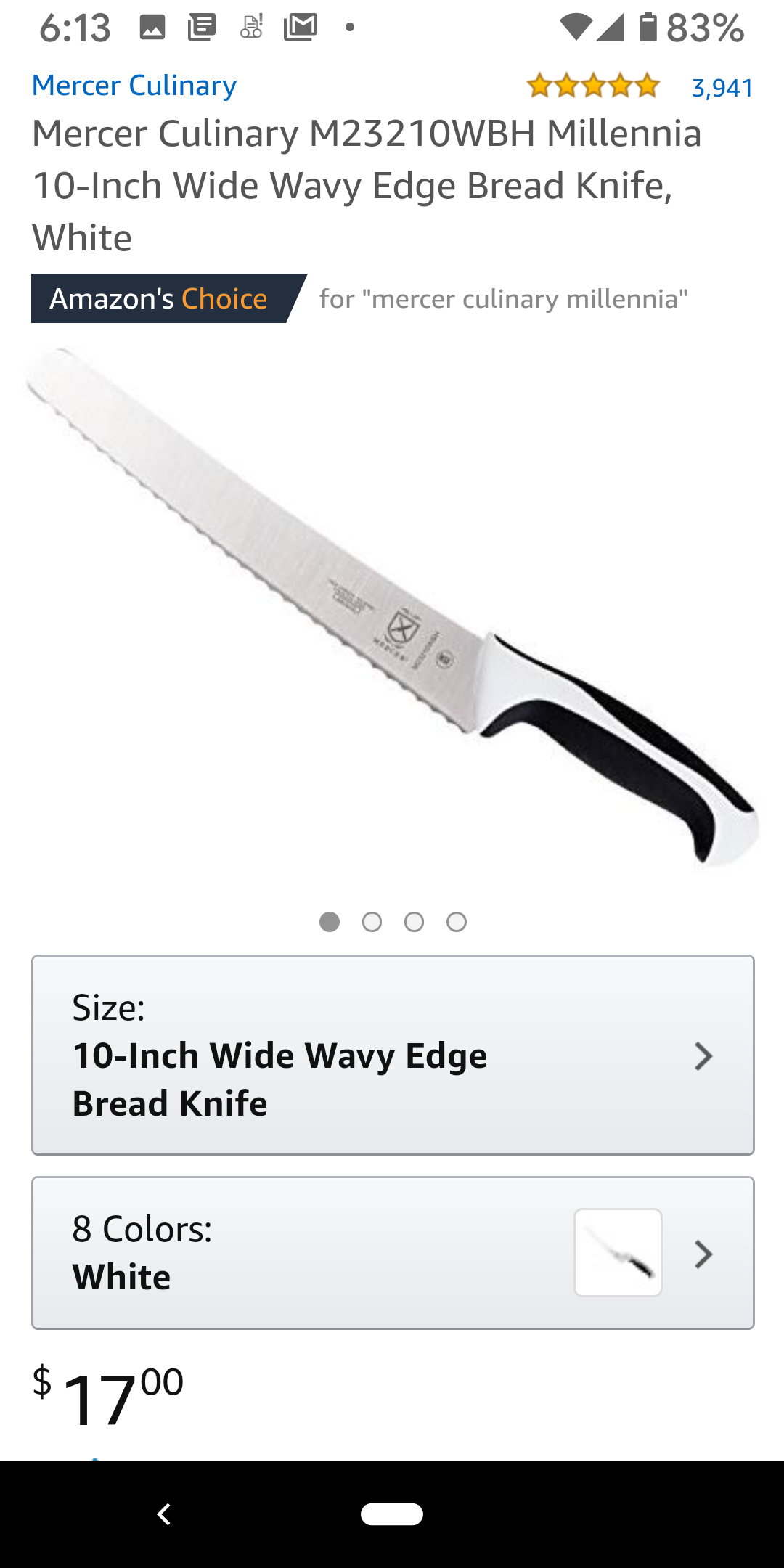Tap the Gmail notification icon in status bar
The height and width of the screenshot is (1568, 784).
[x=301, y=28]
